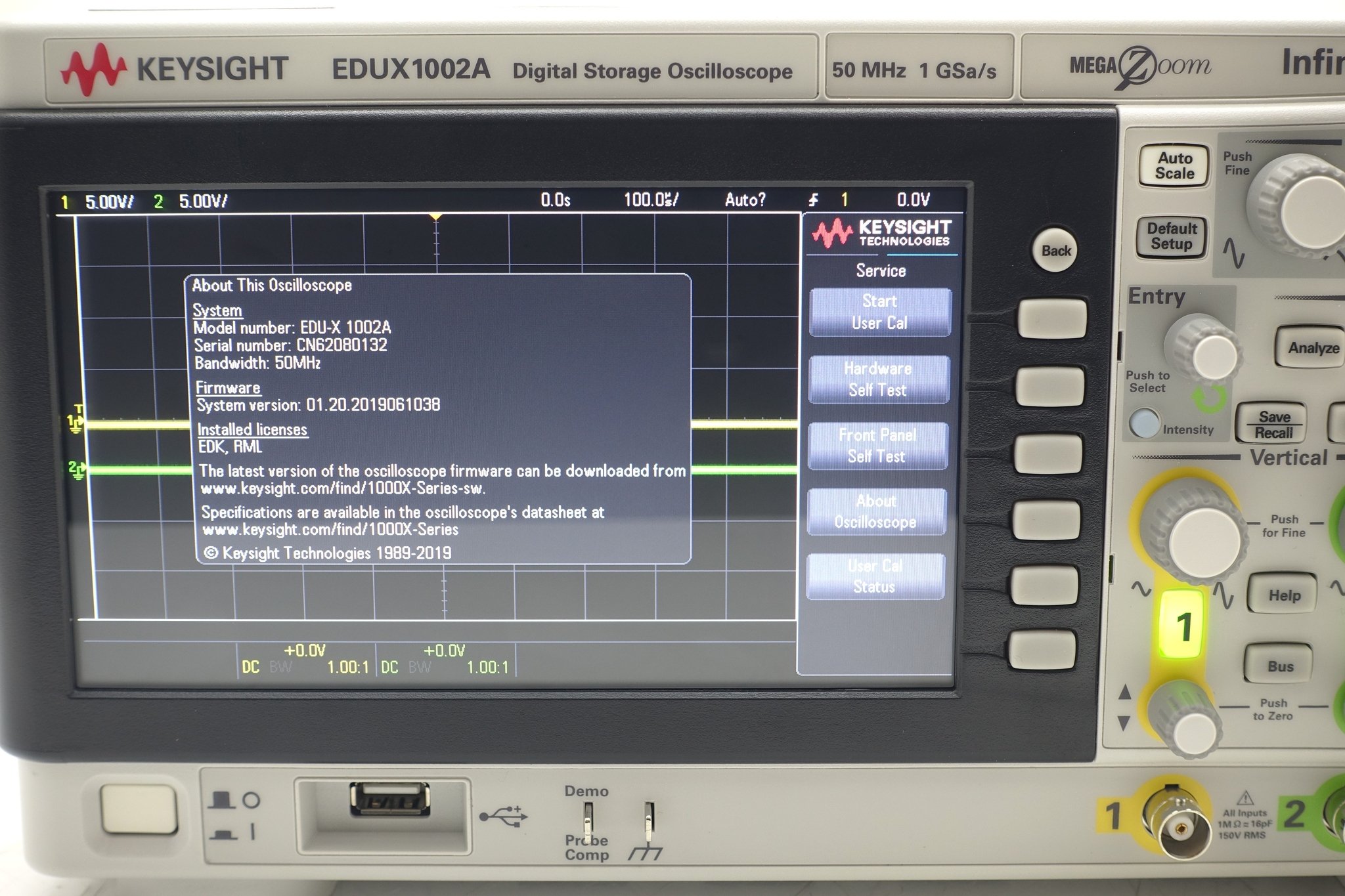1345x896 pixels.
Task: Tap www.keysight.com/find/1000X-Series-sw address
Action: (x=343, y=488)
